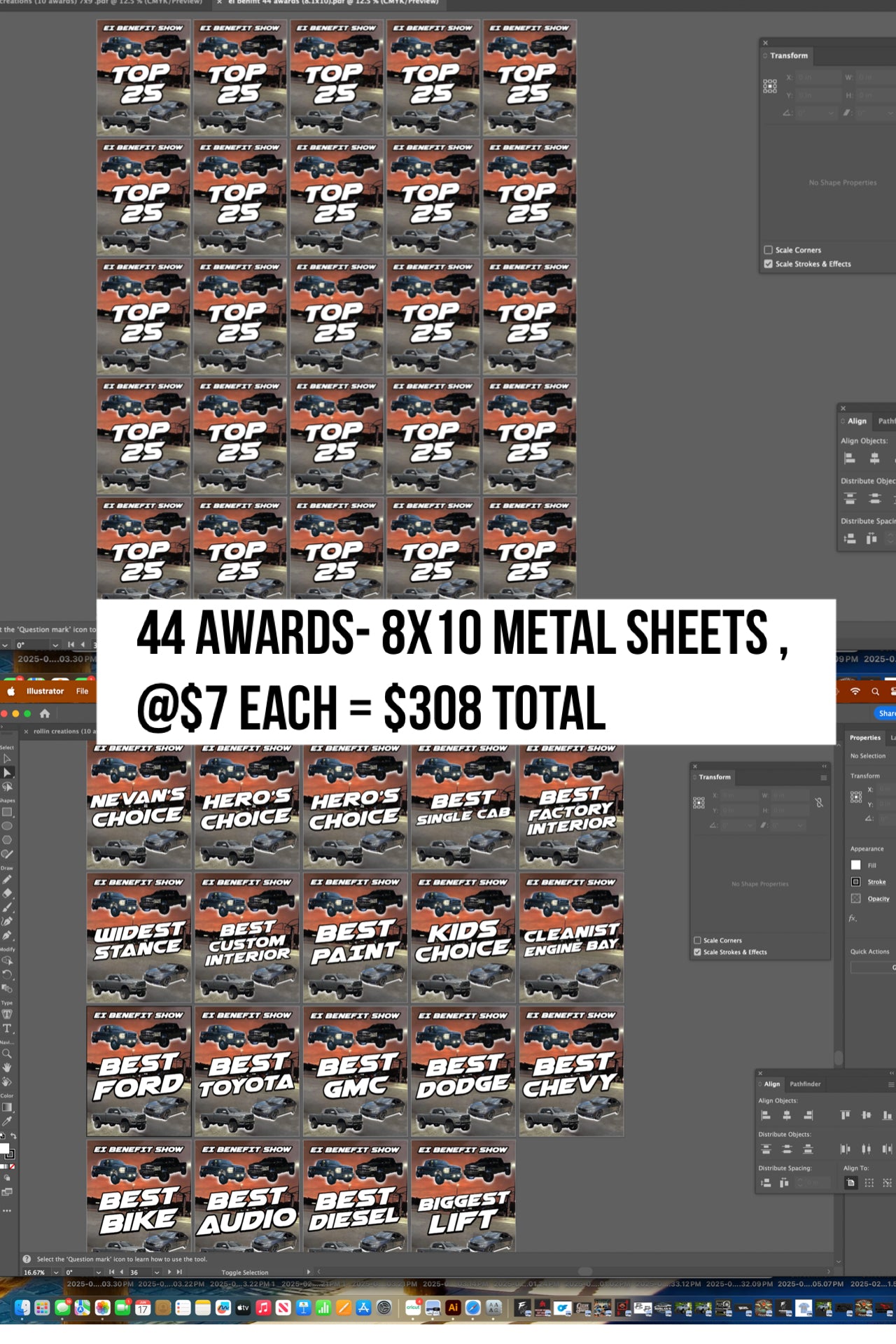Click vertical align top icon

(x=846, y=1115)
